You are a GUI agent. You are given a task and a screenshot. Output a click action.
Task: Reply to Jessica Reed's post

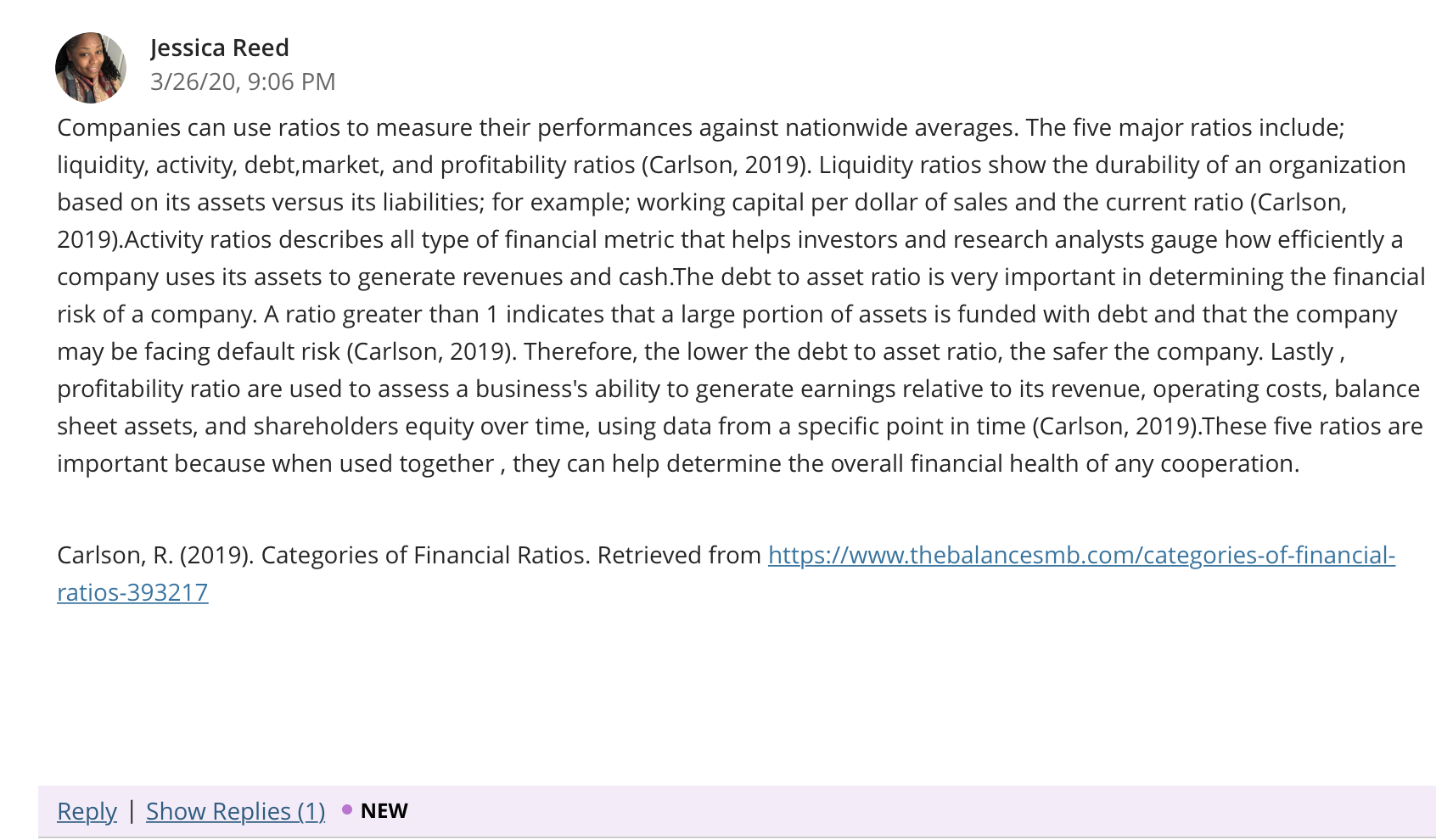tap(87, 811)
